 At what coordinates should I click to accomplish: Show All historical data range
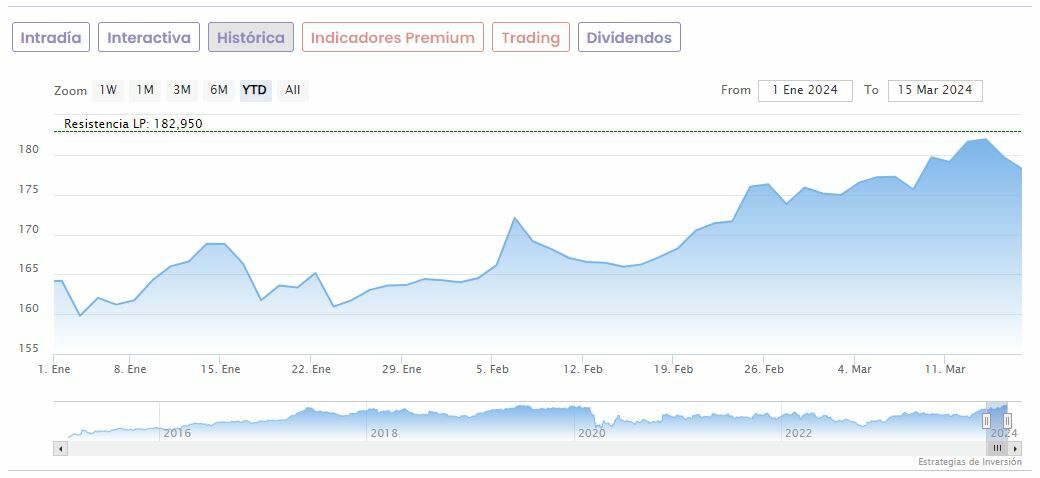292,90
